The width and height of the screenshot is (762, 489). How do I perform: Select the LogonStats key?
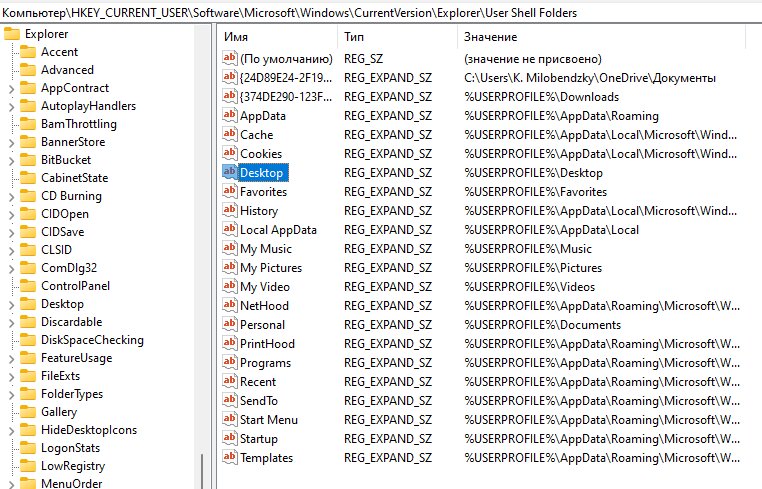point(70,448)
